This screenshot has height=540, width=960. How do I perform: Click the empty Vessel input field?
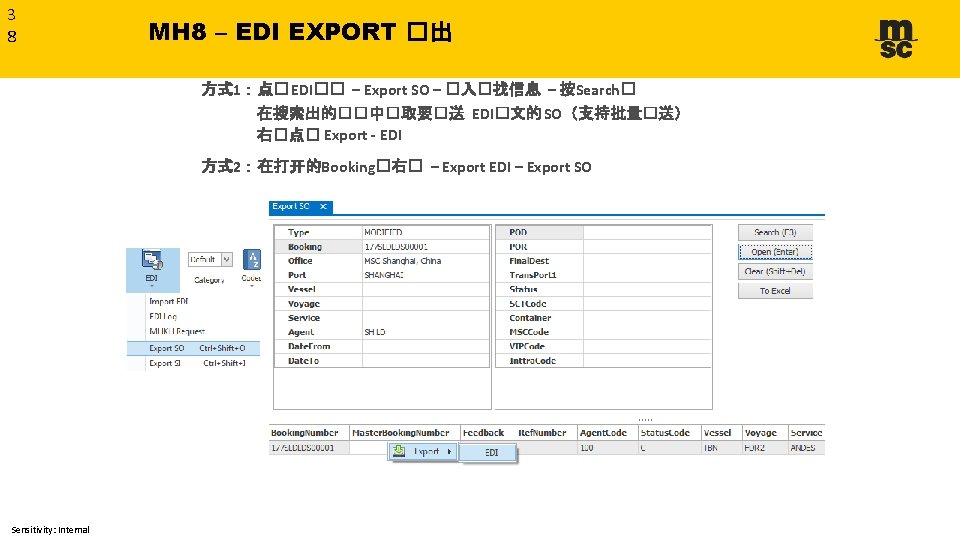(x=426, y=289)
